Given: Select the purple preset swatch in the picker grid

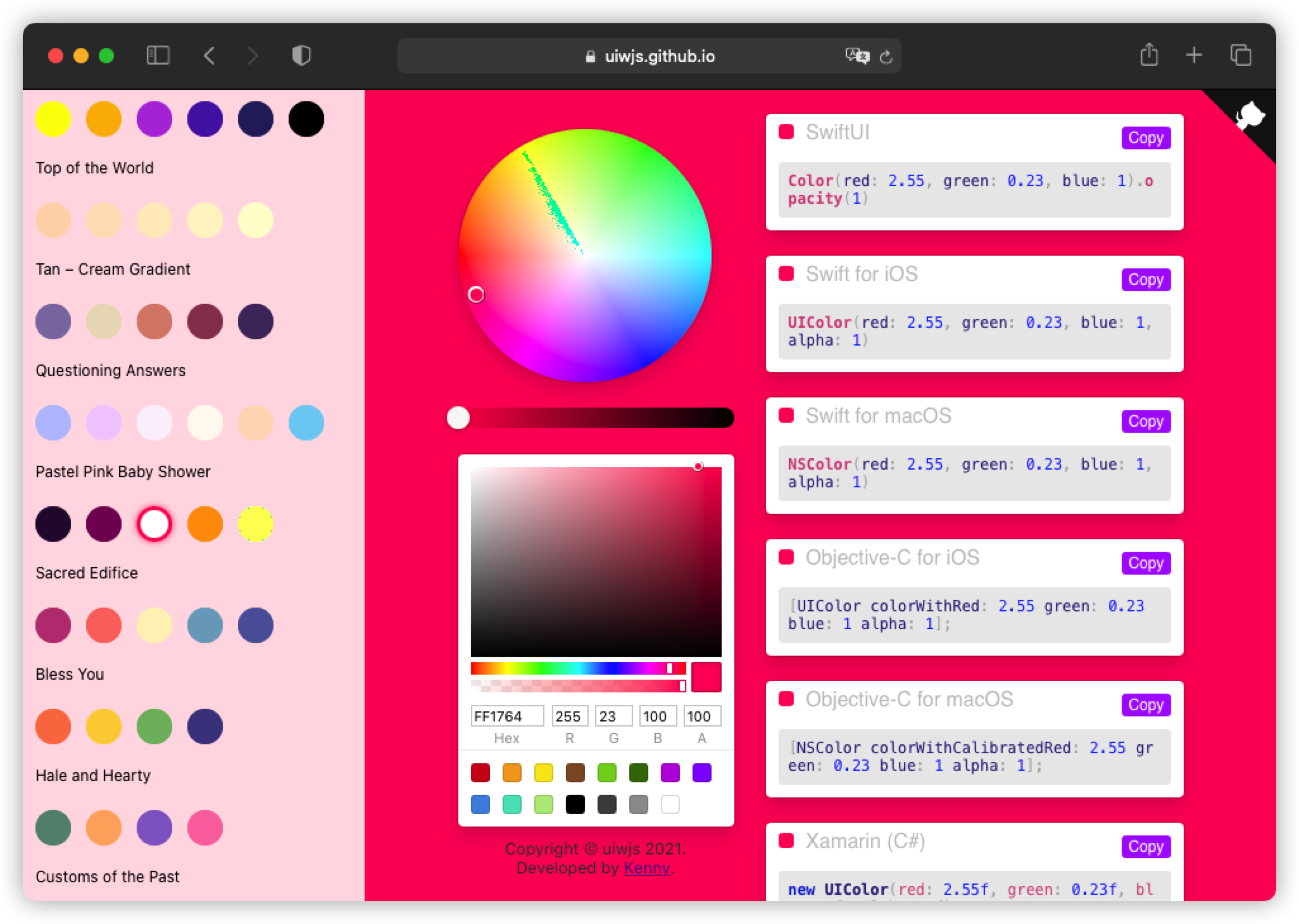Looking at the screenshot, I should pos(670,773).
